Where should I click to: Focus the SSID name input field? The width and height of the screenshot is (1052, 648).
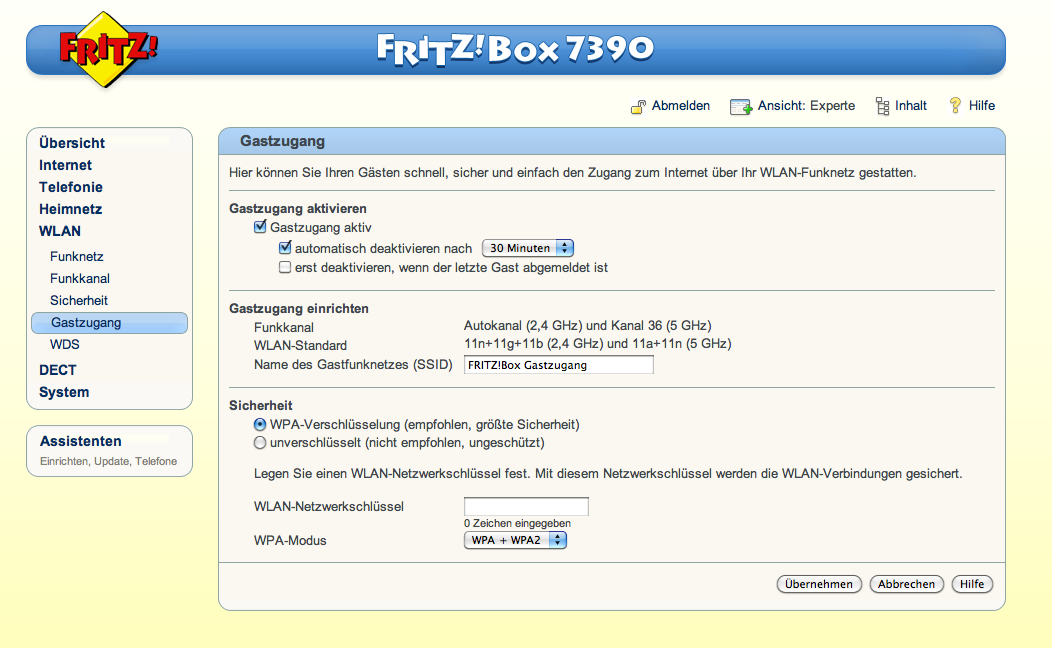pos(559,365)
